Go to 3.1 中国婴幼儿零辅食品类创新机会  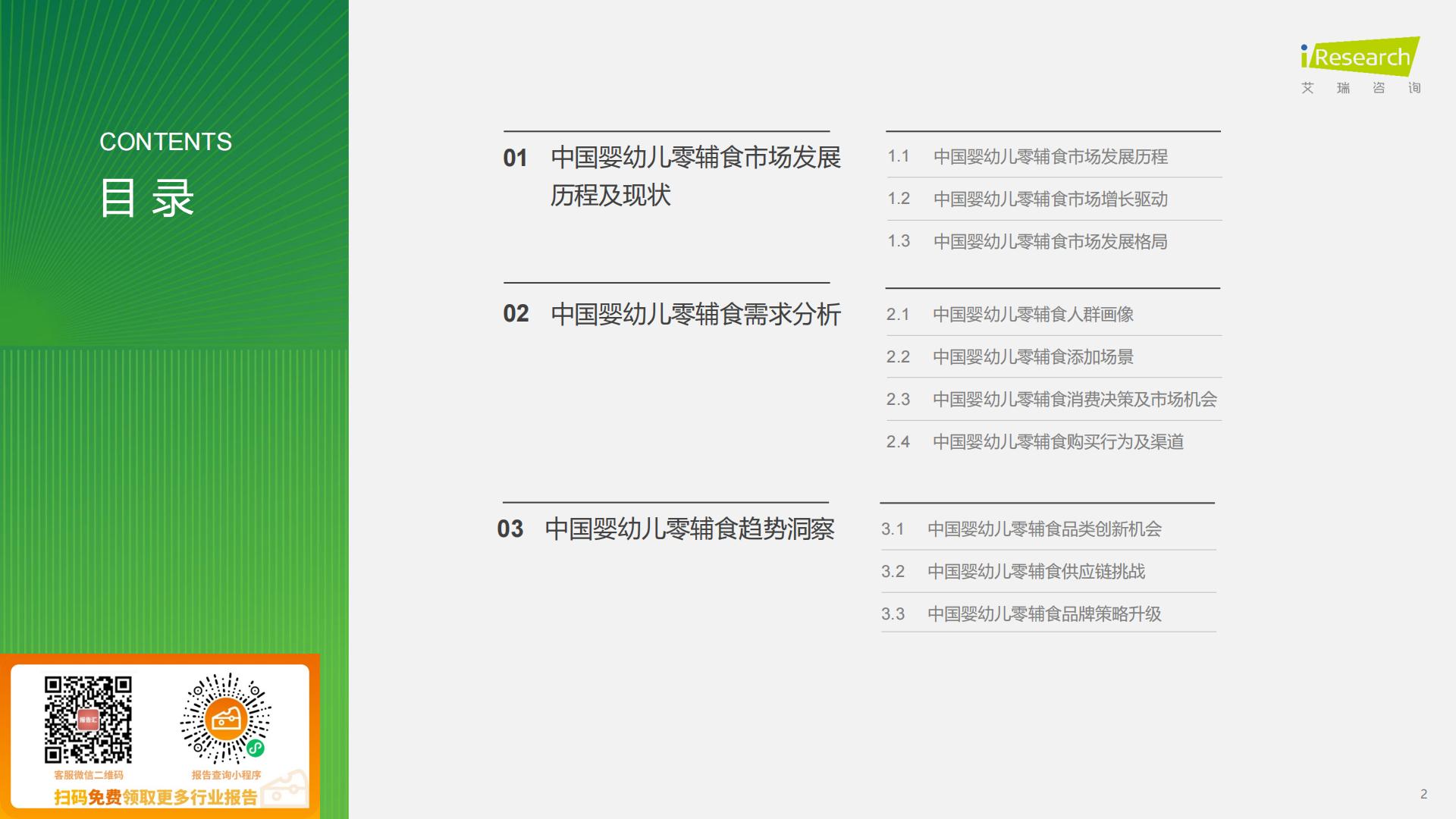pyautogui.click(x=1021, y=529)
